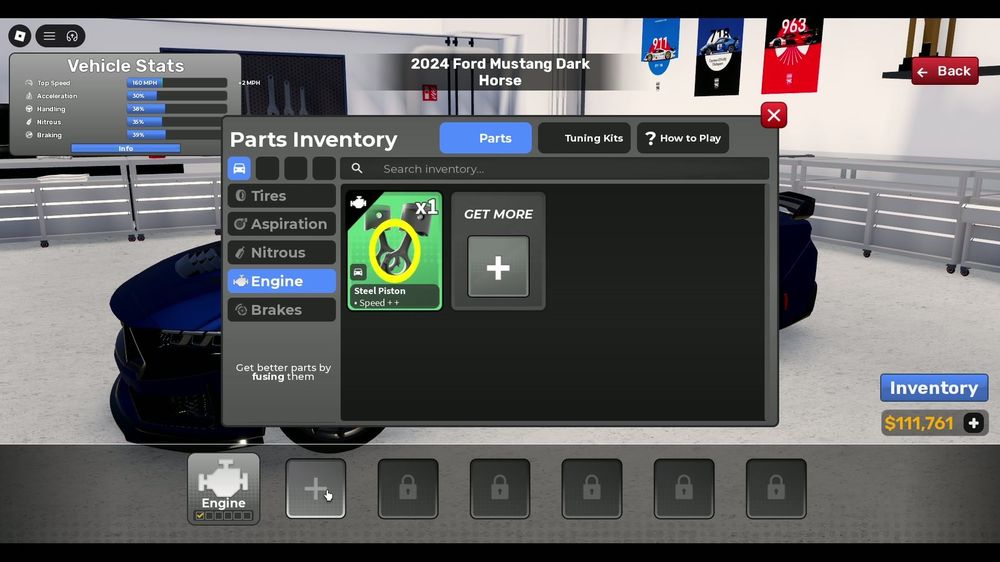Click the empty plus part slot
The width and height of the screenshot is (1000, 562).
point(316,489)
